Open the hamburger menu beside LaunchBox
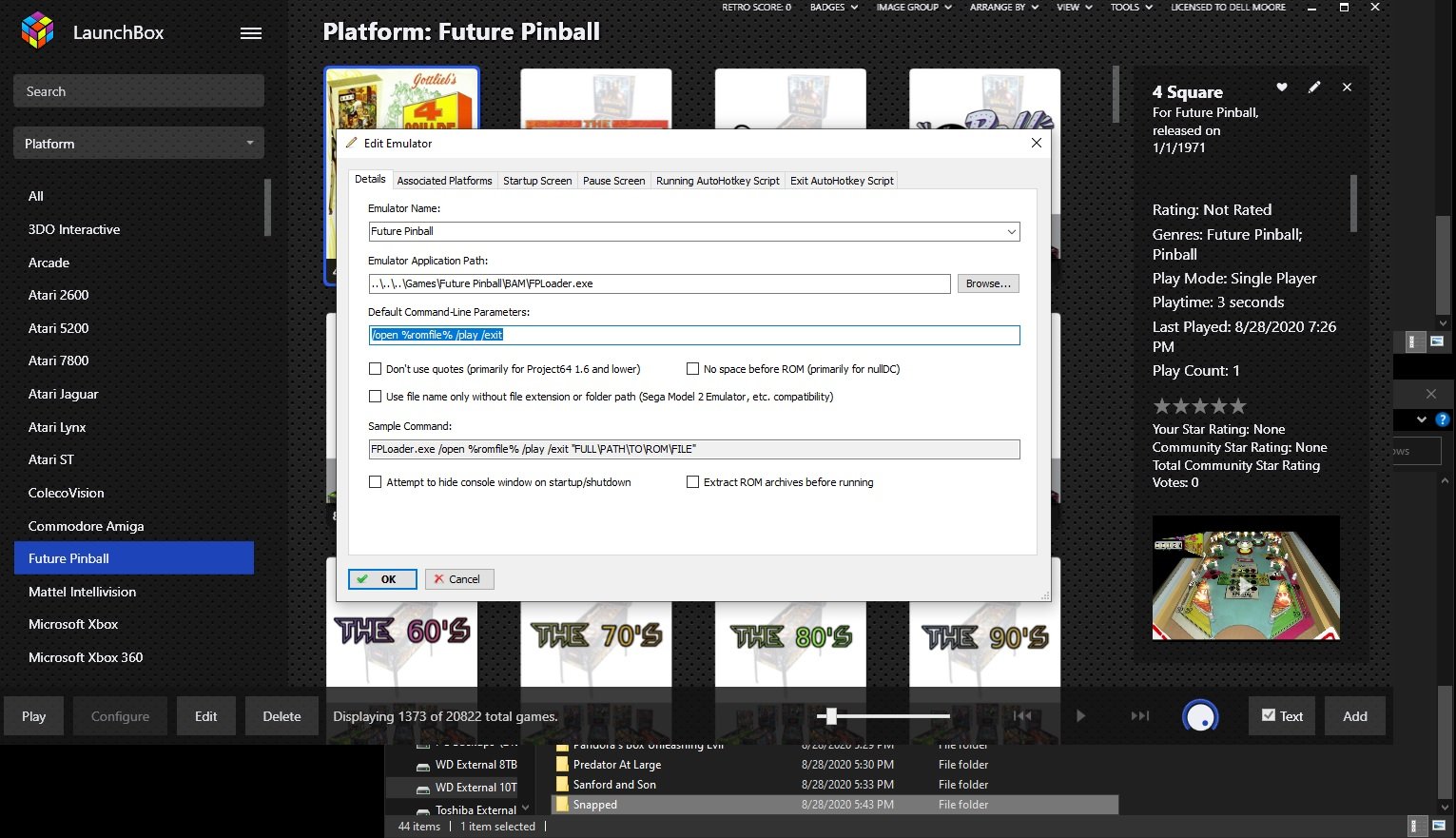The height and width of the screenshot is (838, 1456). (251, 33)
